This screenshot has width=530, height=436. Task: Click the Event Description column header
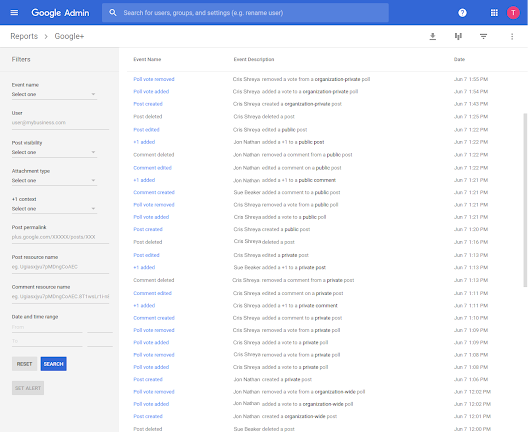(254, 59)
